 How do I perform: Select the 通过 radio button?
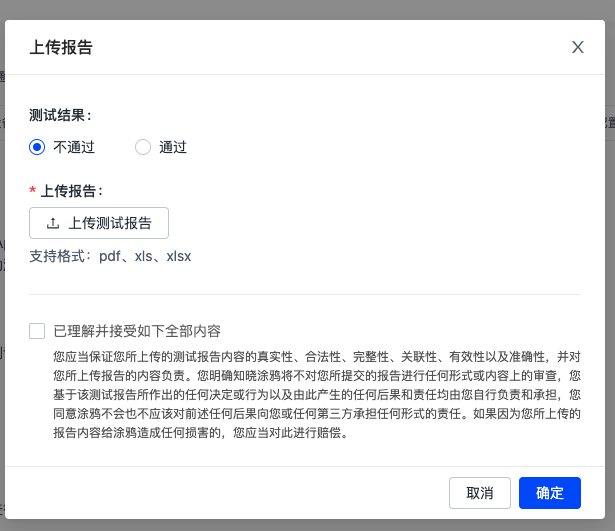143,147
